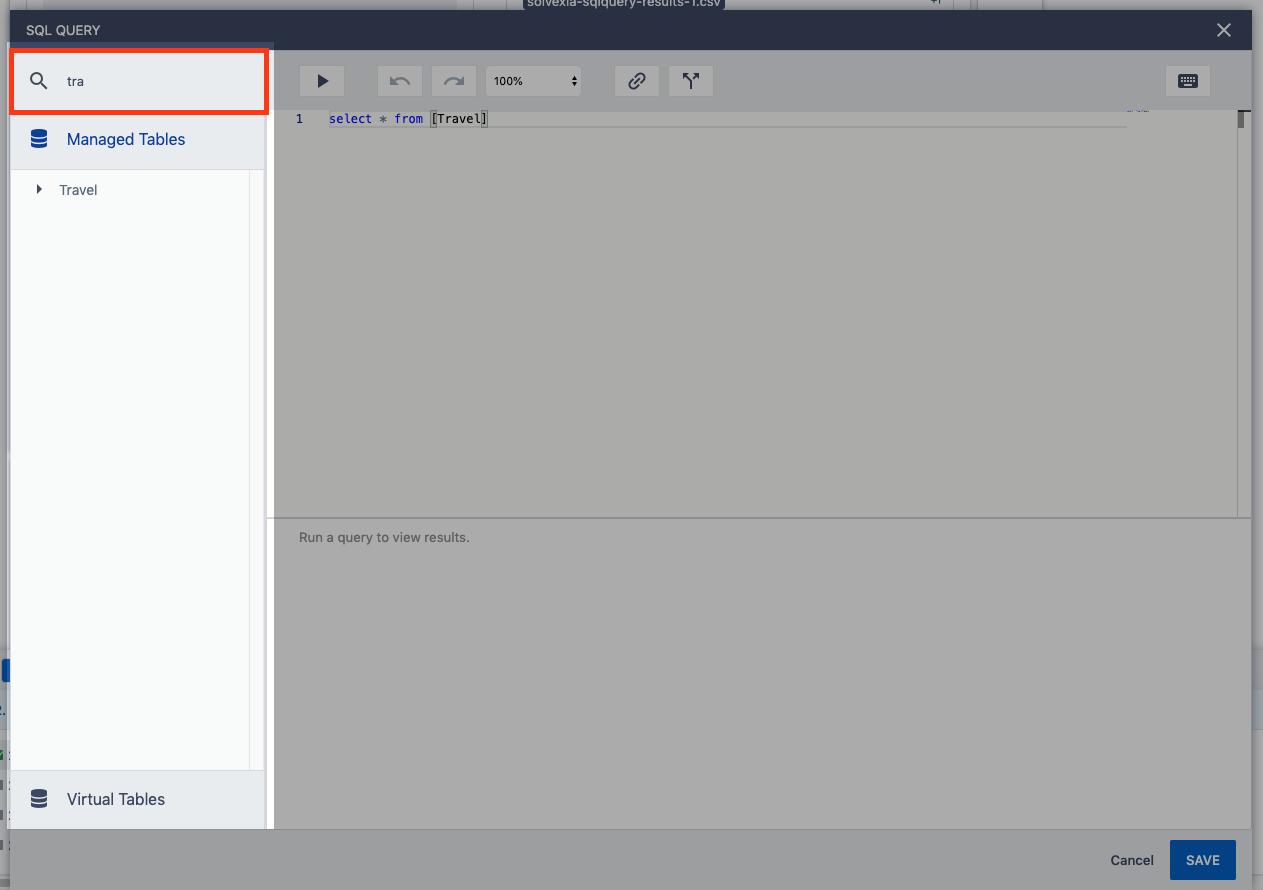Click the chain link icon in the toolbar
Screen dimensions: 1263x890
click(636, 81)
